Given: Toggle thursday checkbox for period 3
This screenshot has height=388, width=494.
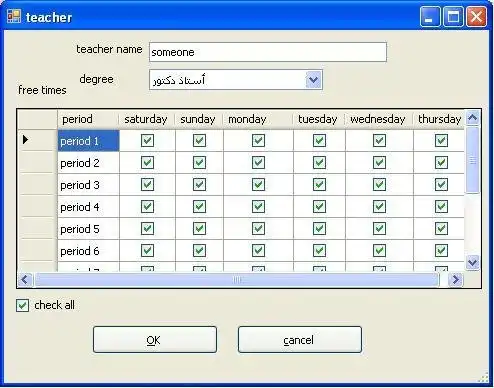Looking at the screenshot, I should (x=441, y=184).
